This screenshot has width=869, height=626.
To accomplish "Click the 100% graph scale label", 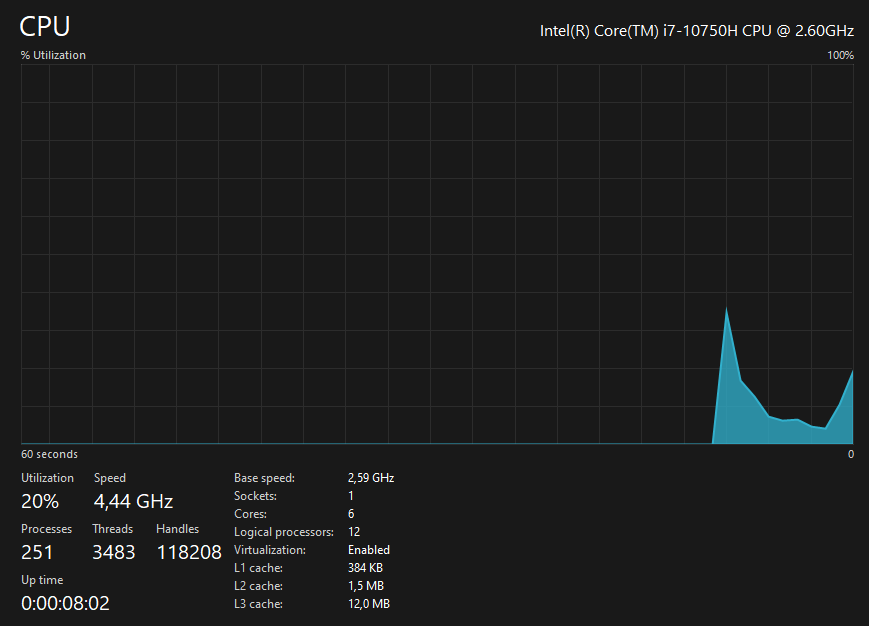I will pos(840,55).
